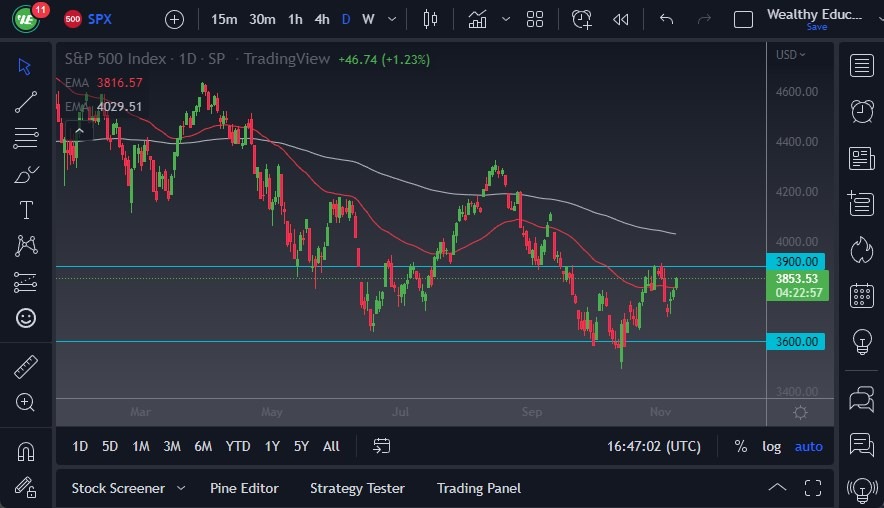Open the public chats panel
This screenshot has height=508, width=884.
click(861, 399)
